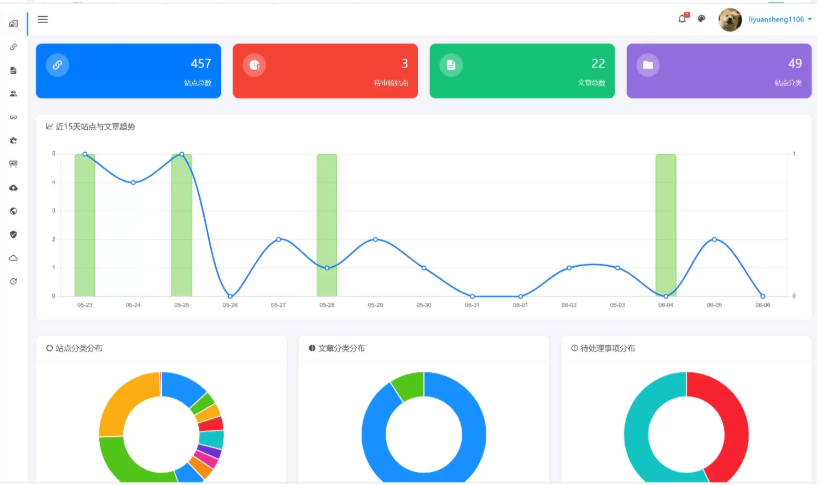Click the line data point at 05-29
The width and height of the screenshot is (823, 486).
tap(375, 239)
